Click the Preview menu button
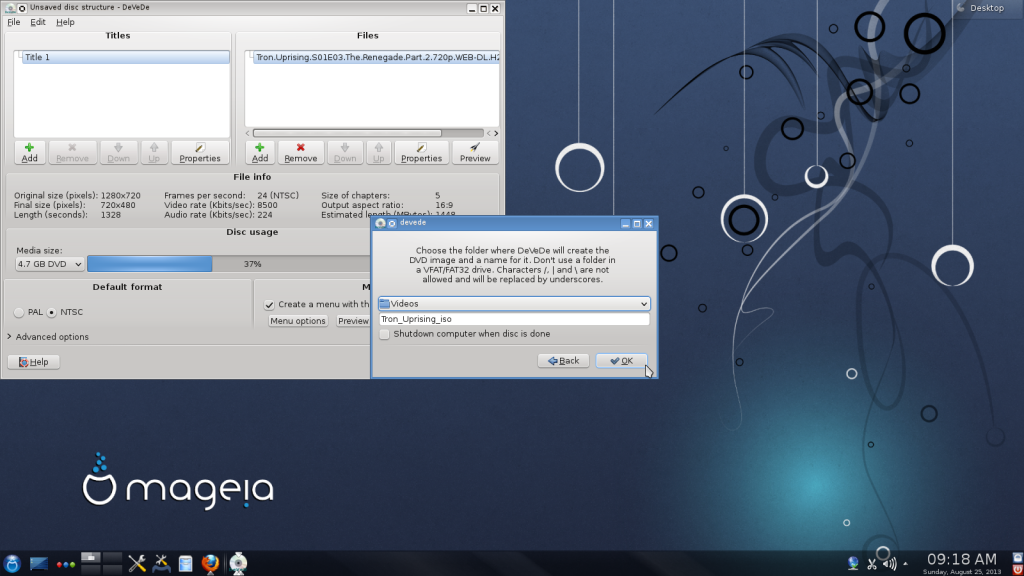Image resolution: width=1024 pixels, height=576 pixels. point(353,321)
